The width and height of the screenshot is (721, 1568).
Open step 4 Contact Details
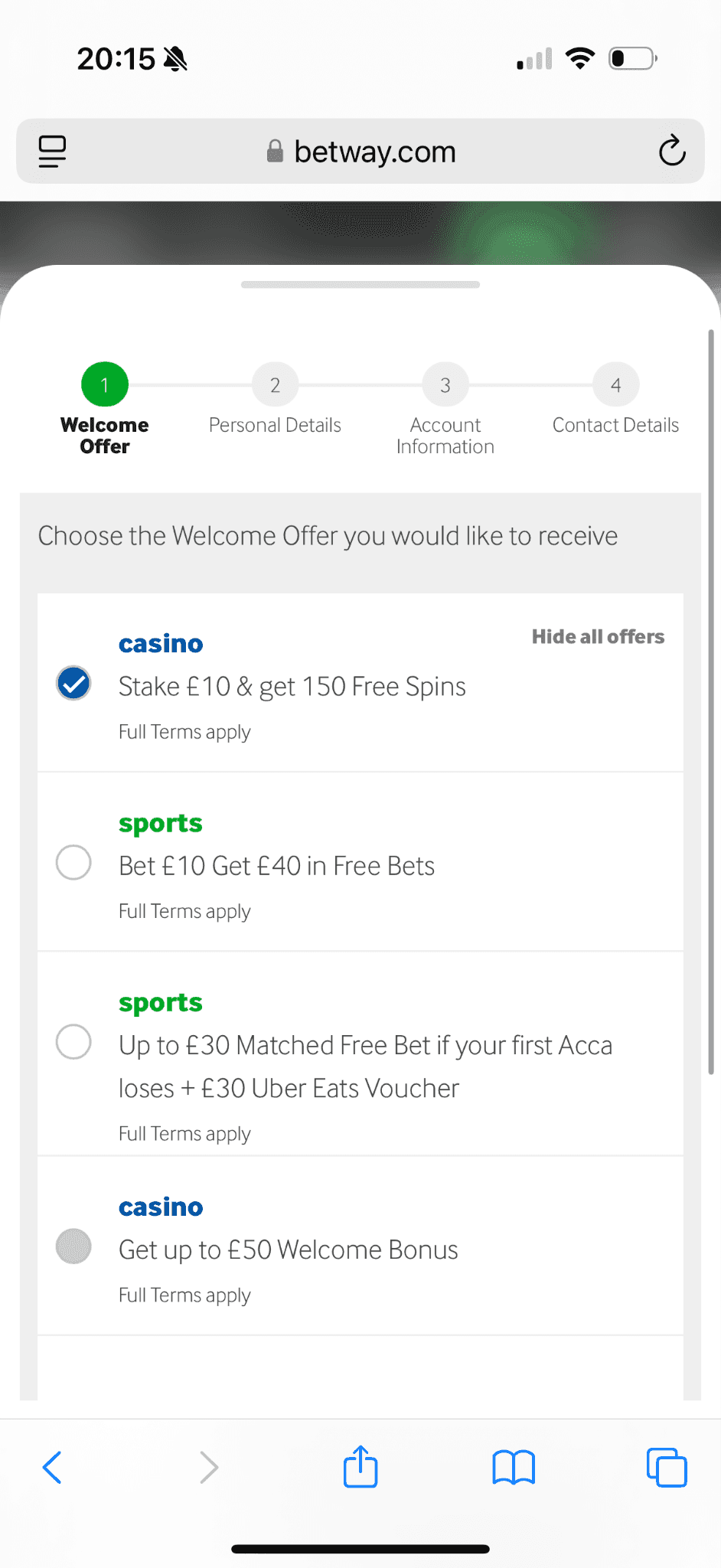pyautogui.click(x=615, y=385)
